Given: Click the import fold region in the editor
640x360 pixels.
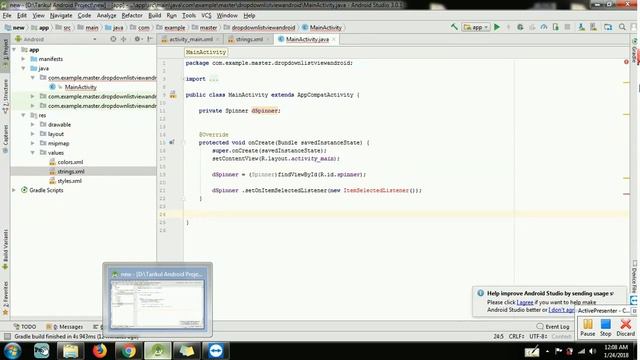Looking at the screenshot, I should [x=213, y=79].
